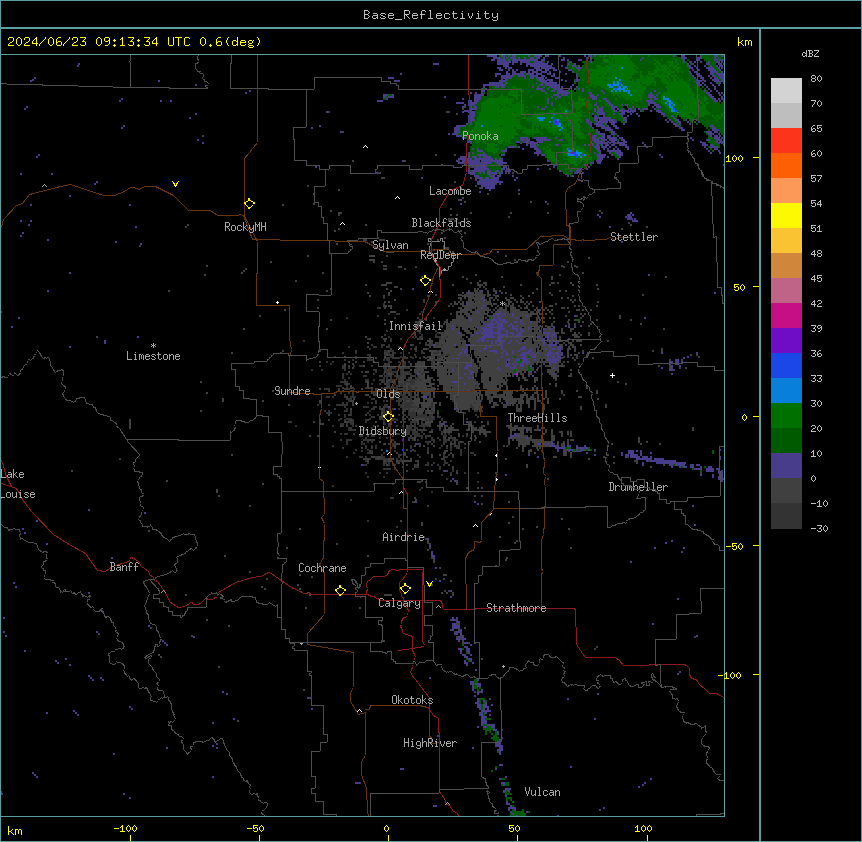Viewport: 862px width, 842px height.
Task: Click the Airdrie label
Action: coord(404,537)
